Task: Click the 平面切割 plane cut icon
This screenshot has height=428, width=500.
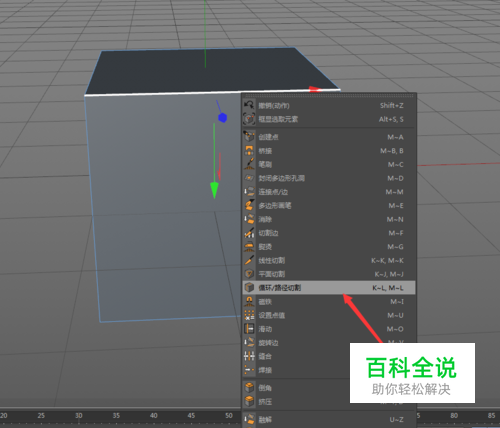Action: coord(249,274)
